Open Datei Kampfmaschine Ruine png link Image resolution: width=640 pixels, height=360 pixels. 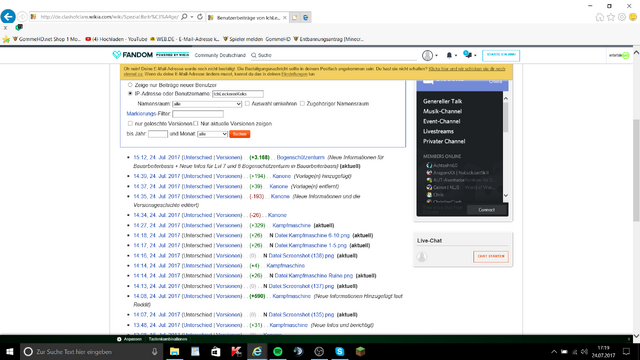click(313, 276)
